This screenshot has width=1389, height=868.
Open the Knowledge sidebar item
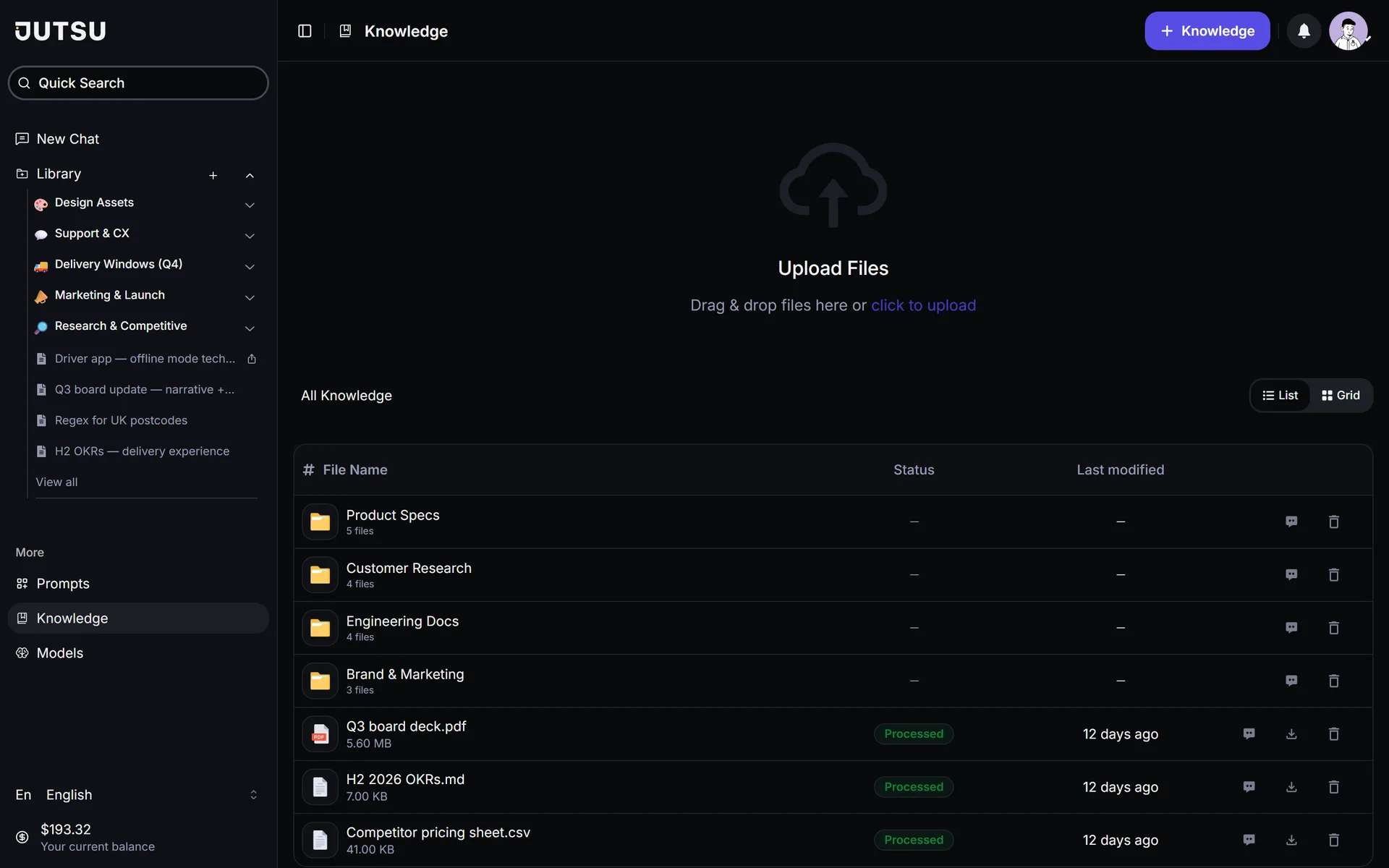click(x=137, y=618)
